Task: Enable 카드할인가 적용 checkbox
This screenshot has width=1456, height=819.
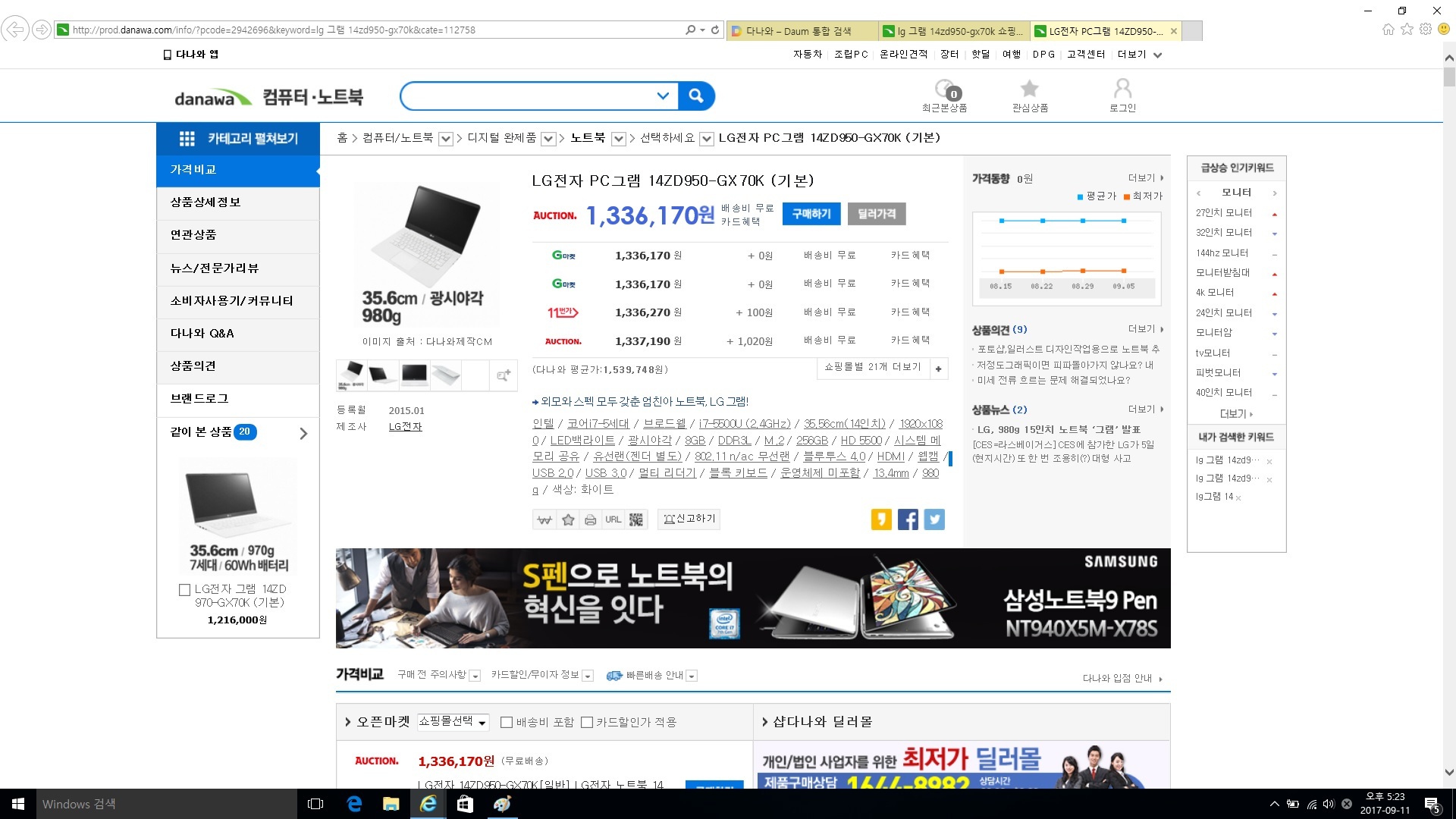Action: coord(586,723)
